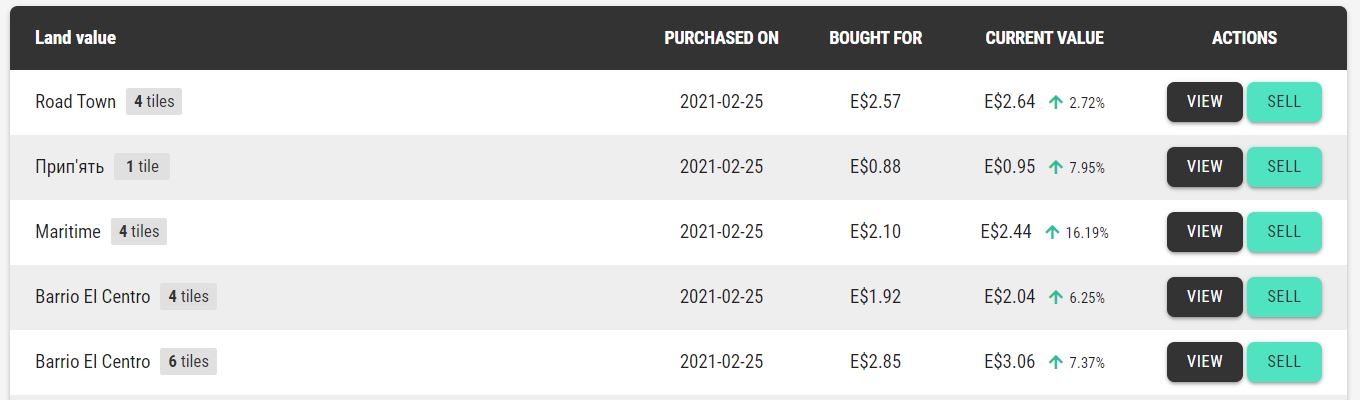Click green up arrow next to 16.19%
This screenshot has height=400, width=1360.
(1052, 232)
